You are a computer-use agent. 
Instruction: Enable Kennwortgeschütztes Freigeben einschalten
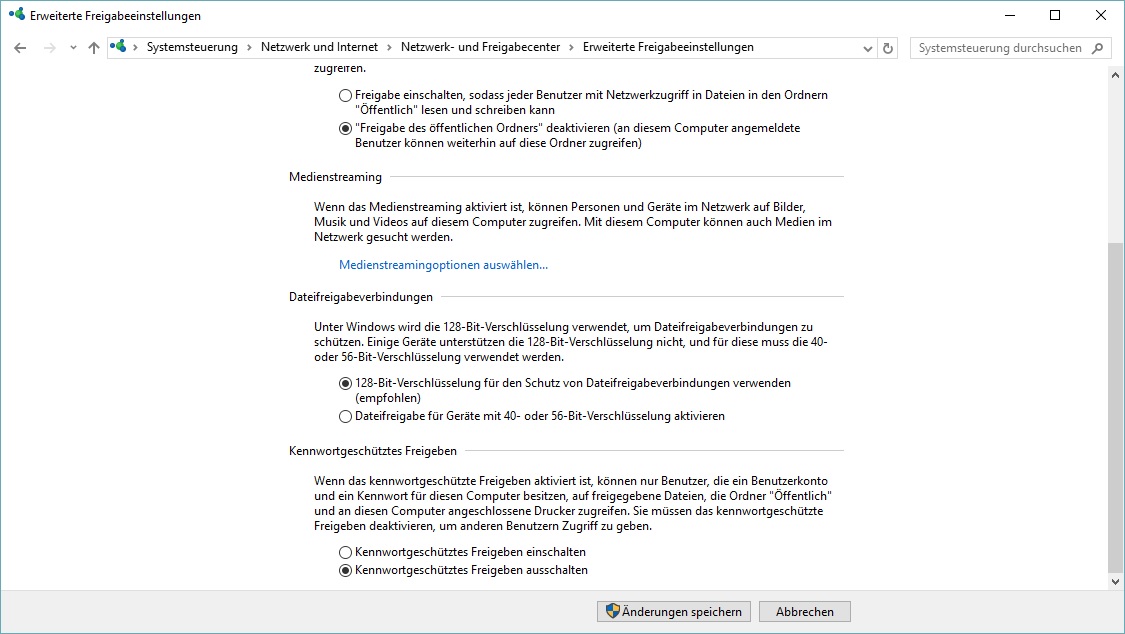pyautogui.click(x=345, y=551)
